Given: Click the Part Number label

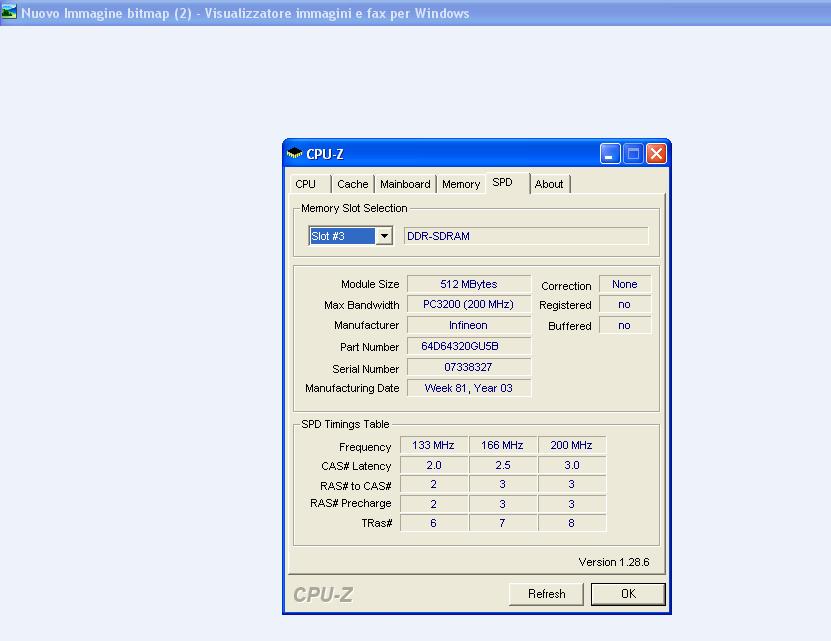Looking at the screenshot, I should point(369,347).
